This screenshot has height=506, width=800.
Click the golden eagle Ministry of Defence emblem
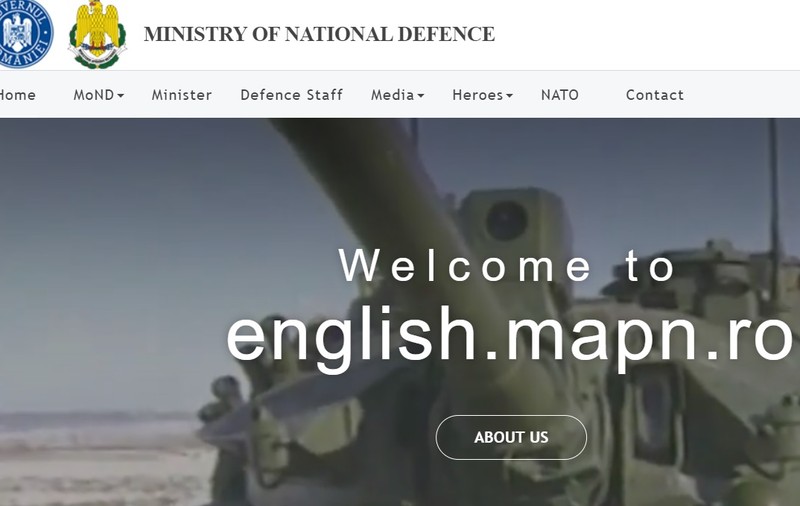click(x=97, y=34)
